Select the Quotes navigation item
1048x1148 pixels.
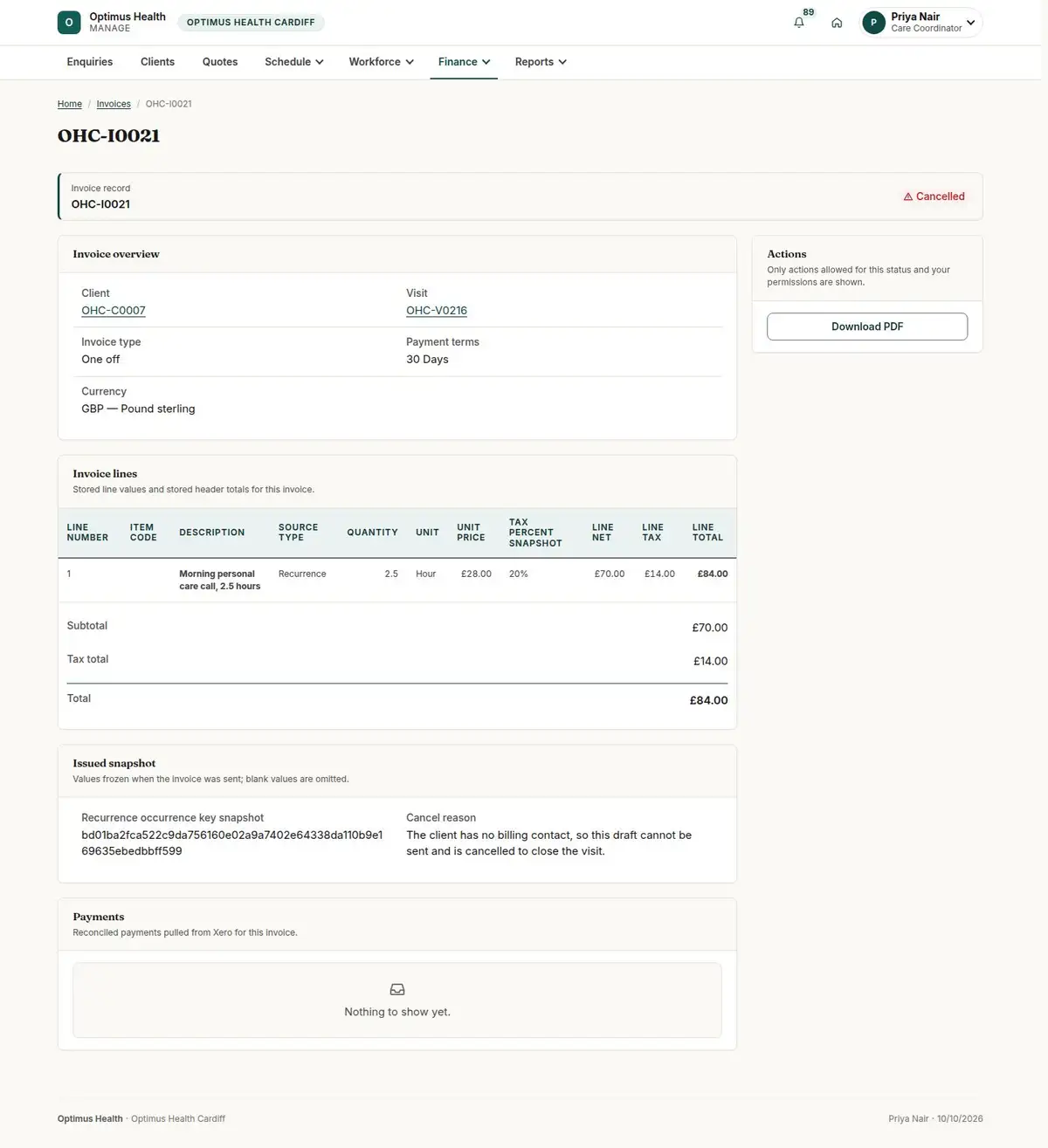click(220, 62)
